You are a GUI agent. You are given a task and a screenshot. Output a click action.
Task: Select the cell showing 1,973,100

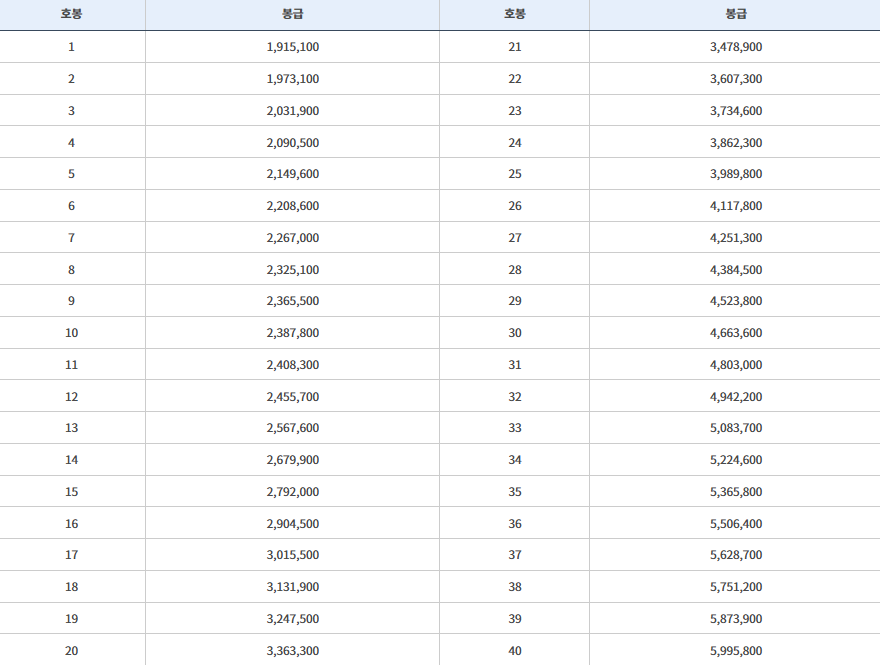pyautogui.click(x=292, y=79)
